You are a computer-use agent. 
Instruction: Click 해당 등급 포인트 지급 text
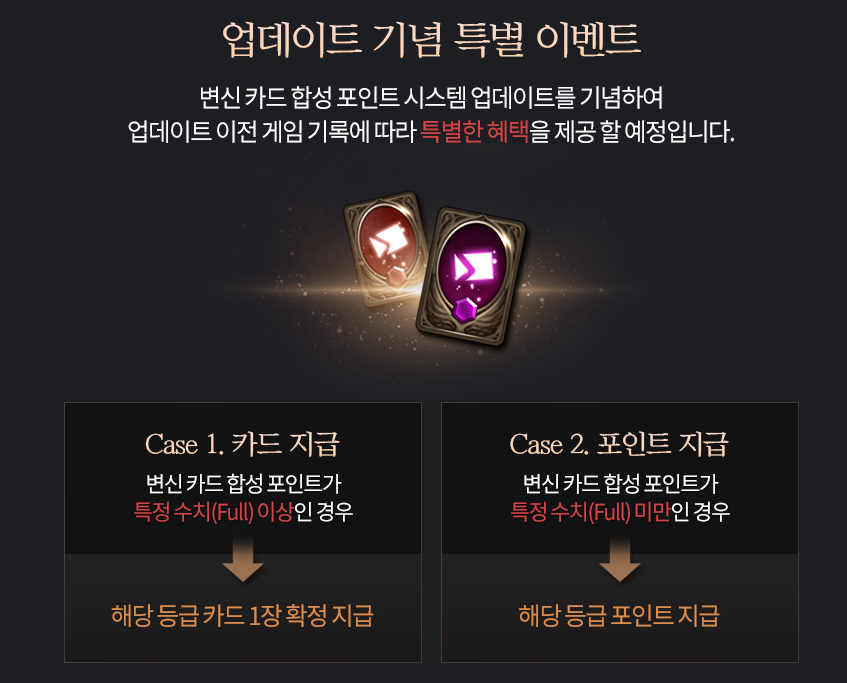click(619, 615)
